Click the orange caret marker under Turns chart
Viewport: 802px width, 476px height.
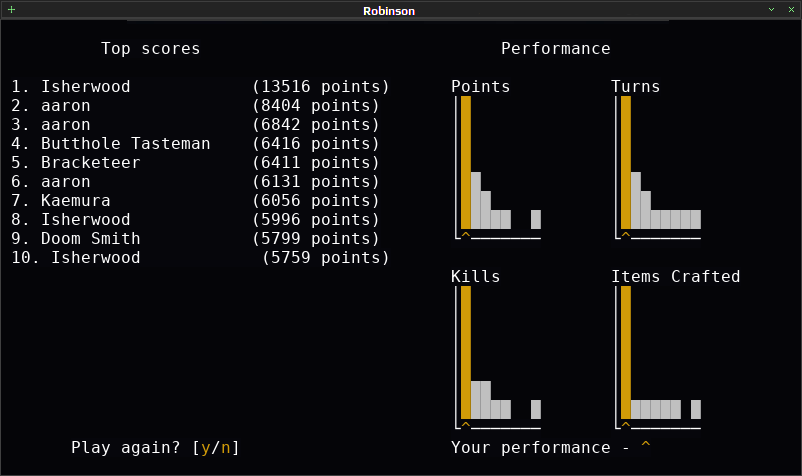[x=626, y=235]
